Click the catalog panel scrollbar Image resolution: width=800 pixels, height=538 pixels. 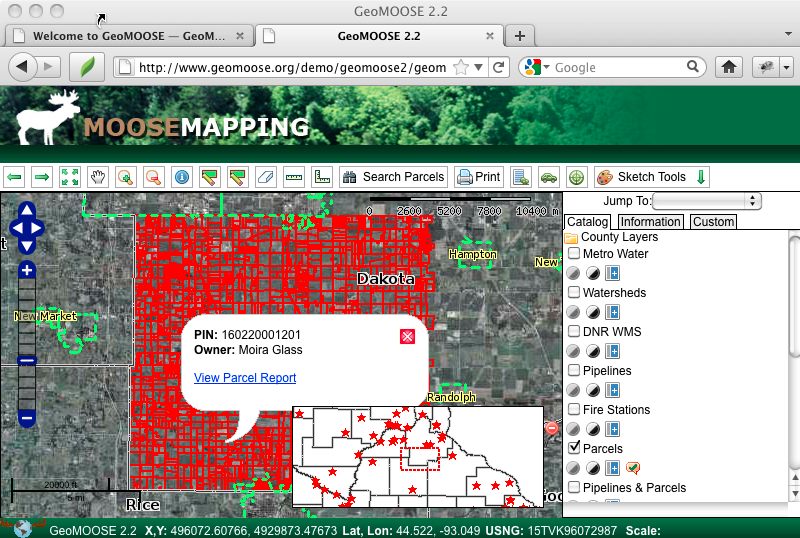(794, 296)
